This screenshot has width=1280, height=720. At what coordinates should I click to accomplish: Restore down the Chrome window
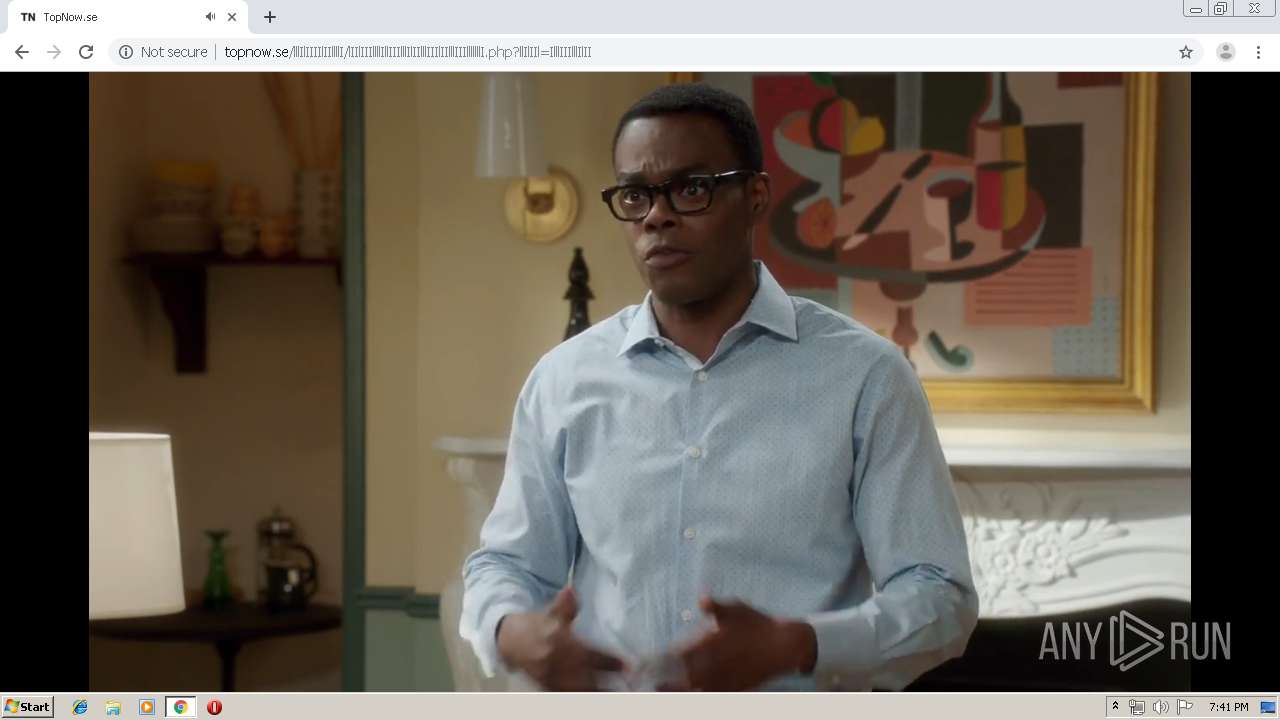1221,9
